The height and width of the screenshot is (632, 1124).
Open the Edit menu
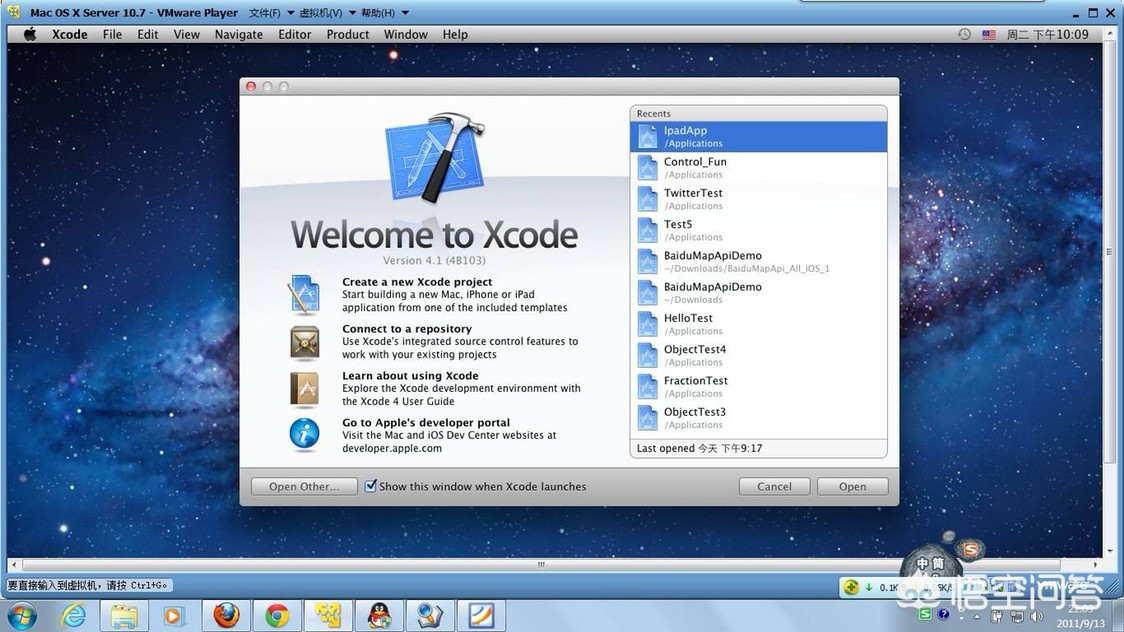148,34
